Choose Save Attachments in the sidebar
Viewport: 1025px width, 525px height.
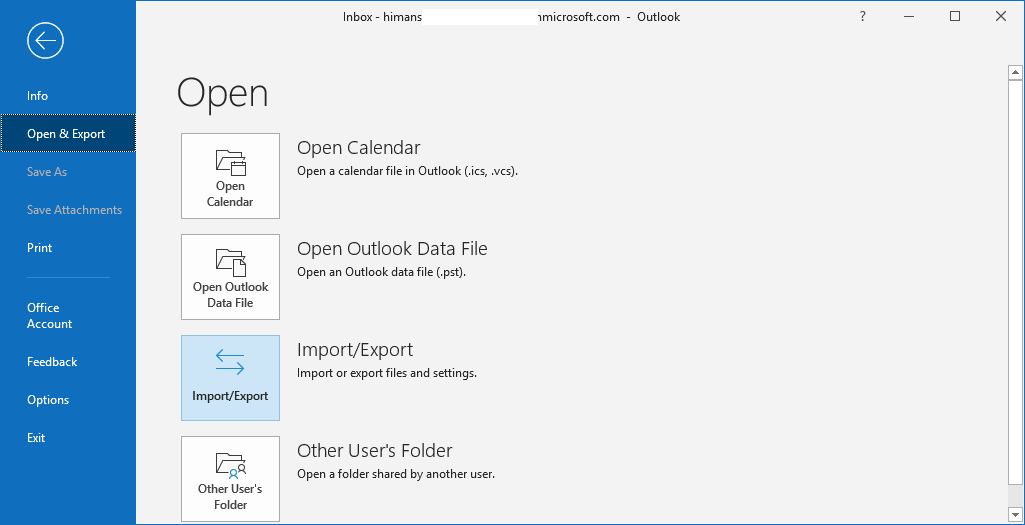[x=74, y=210]
